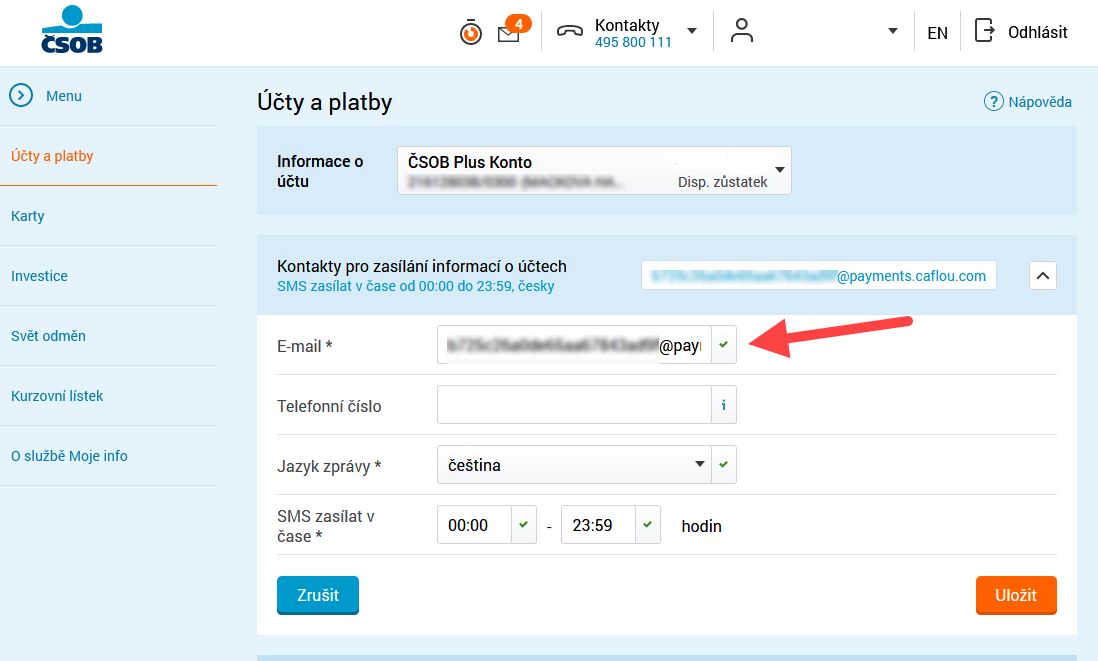Click the Nápověda help question mark icon
This screenshot has height=661, width=1098.
click(993, 102)
